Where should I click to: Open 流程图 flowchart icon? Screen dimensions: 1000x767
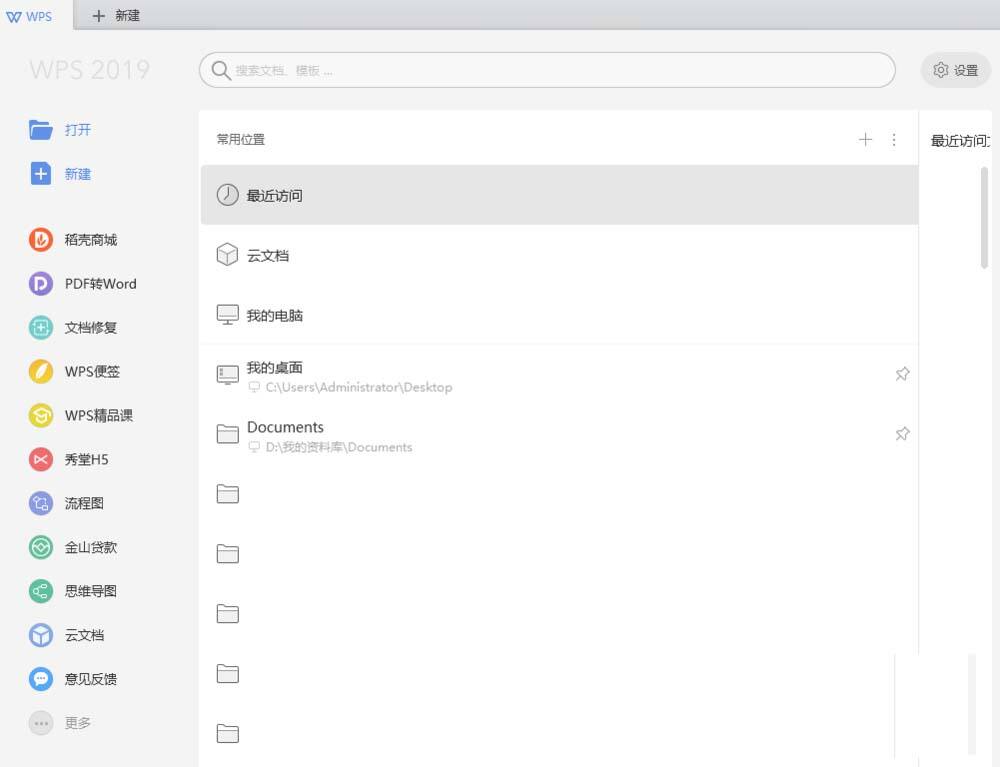coord(41,504)
